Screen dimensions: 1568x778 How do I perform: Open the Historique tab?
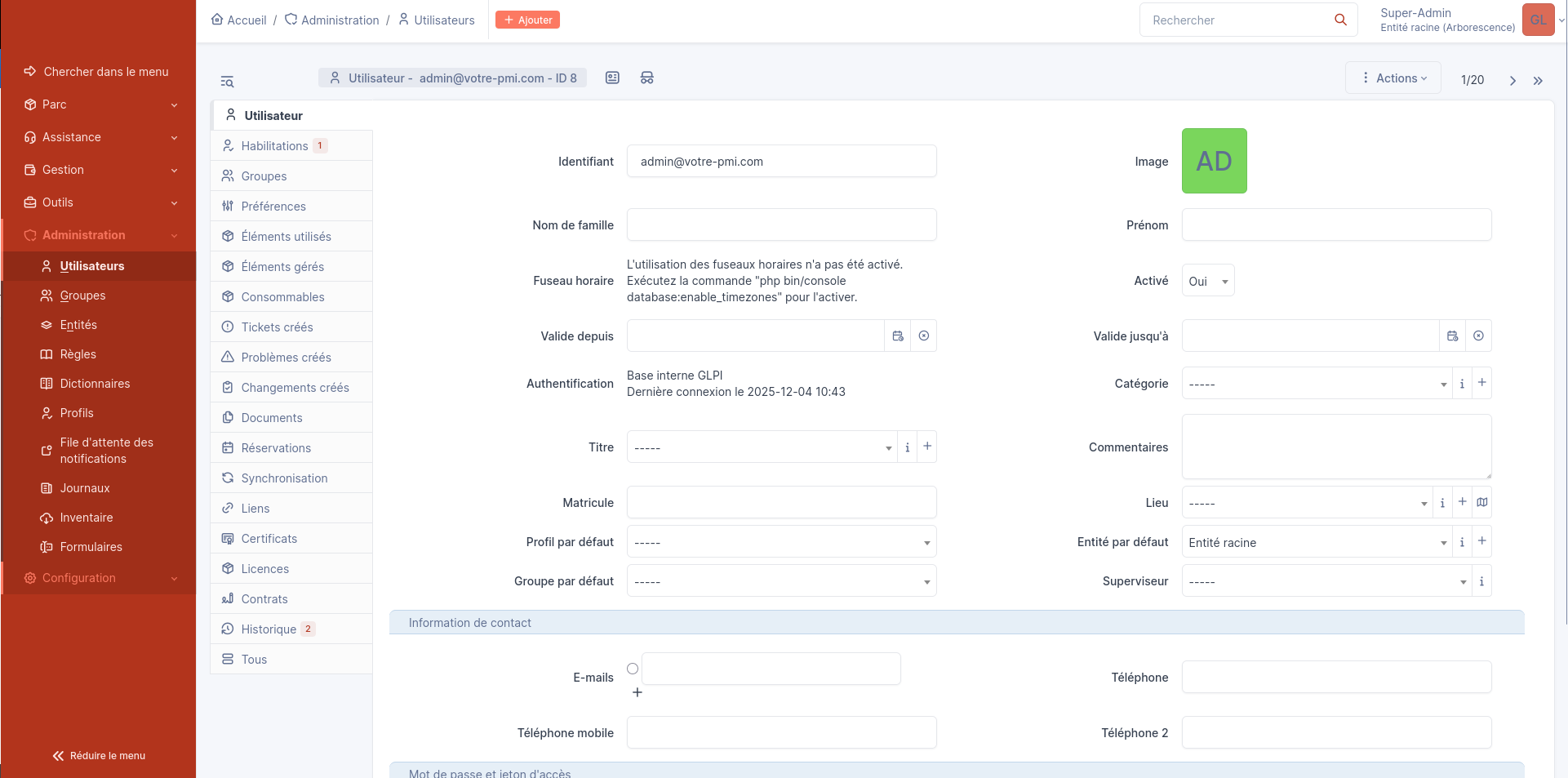click(x=269, y=629)
